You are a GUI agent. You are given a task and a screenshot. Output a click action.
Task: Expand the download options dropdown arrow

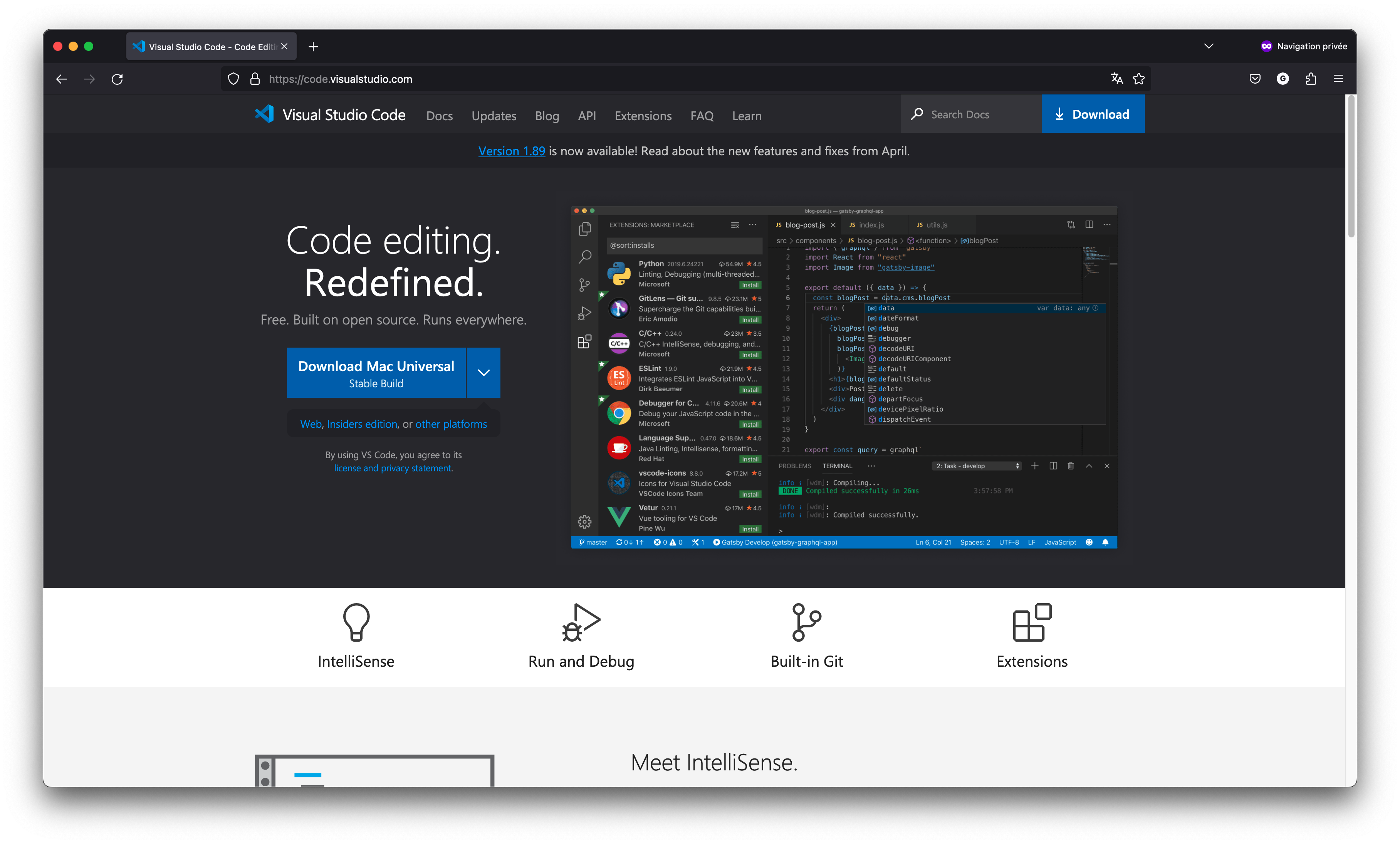tap(483, 373)
